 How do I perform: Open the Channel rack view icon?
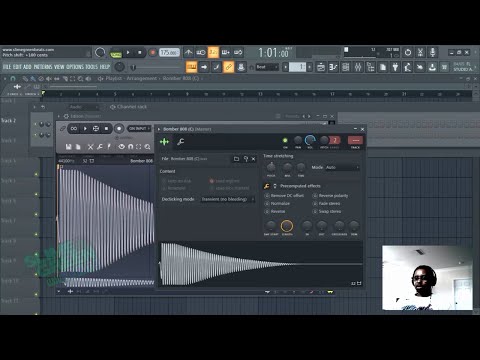[346, 67]
